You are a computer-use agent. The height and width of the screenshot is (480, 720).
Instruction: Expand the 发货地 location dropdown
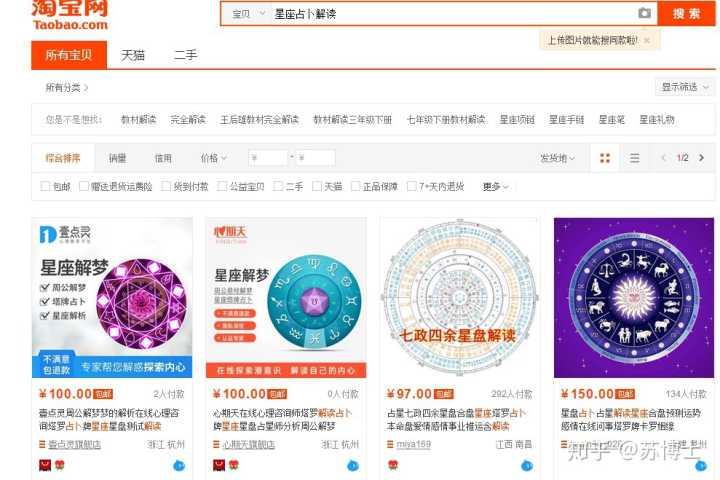(558, 158)
